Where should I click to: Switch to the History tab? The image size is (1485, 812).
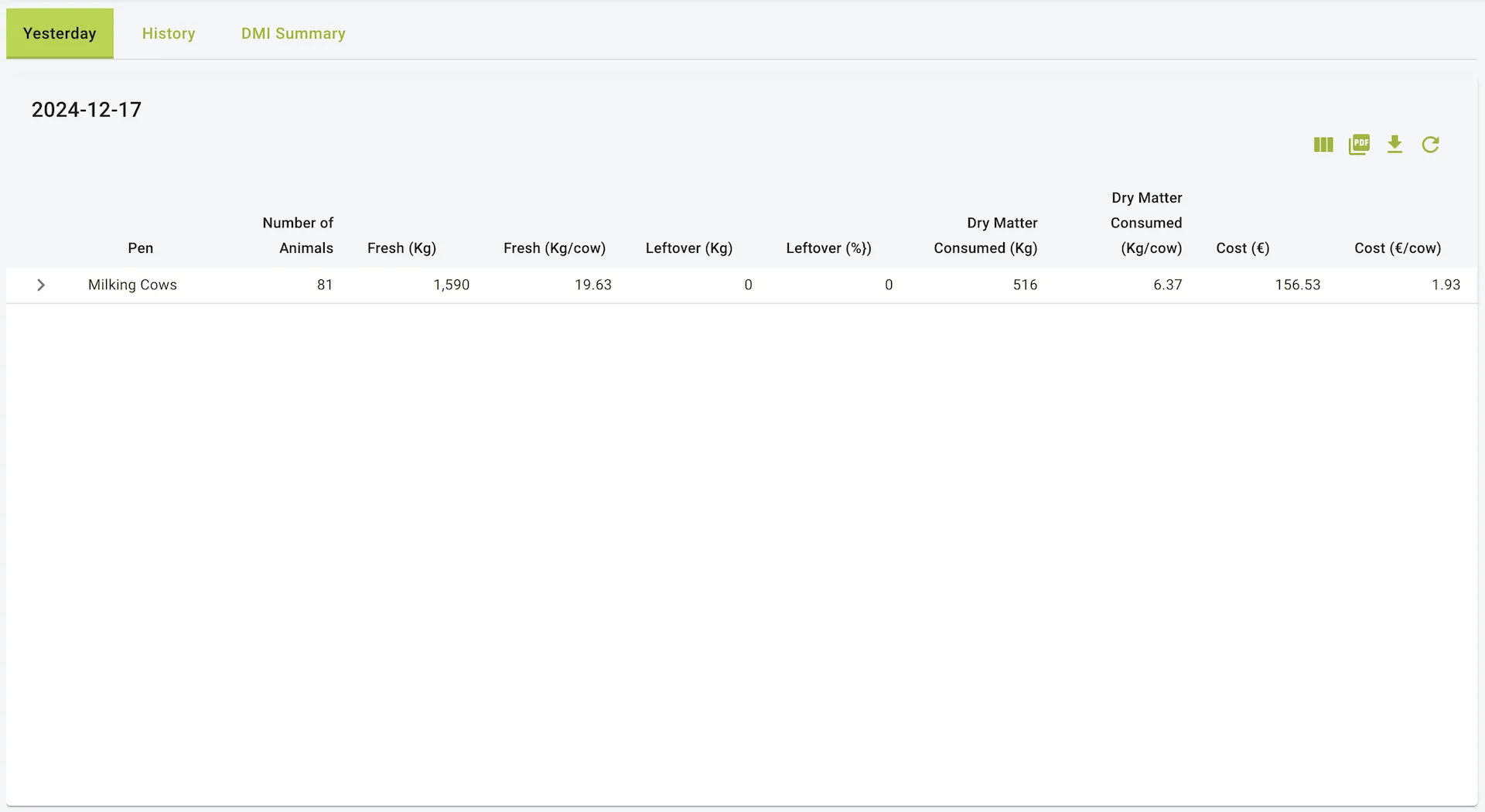point(169,33)
